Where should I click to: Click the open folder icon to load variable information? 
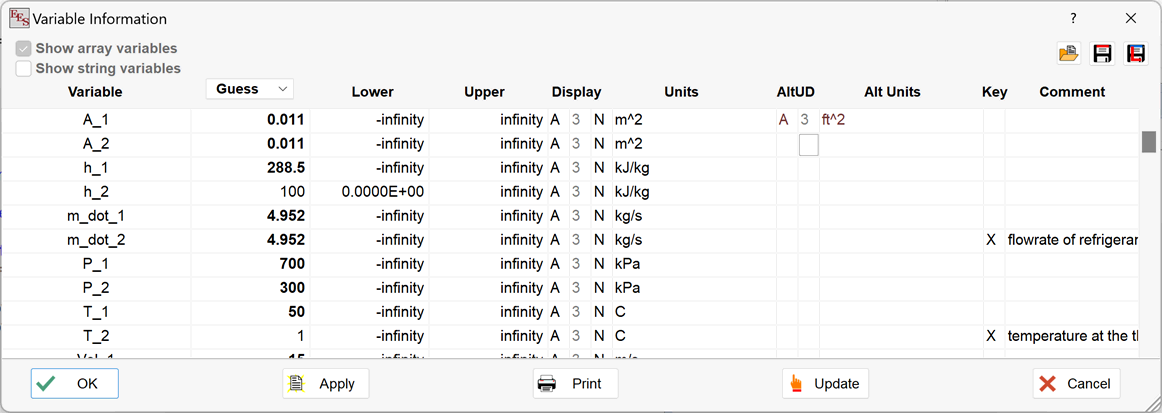coord(1069,54)
